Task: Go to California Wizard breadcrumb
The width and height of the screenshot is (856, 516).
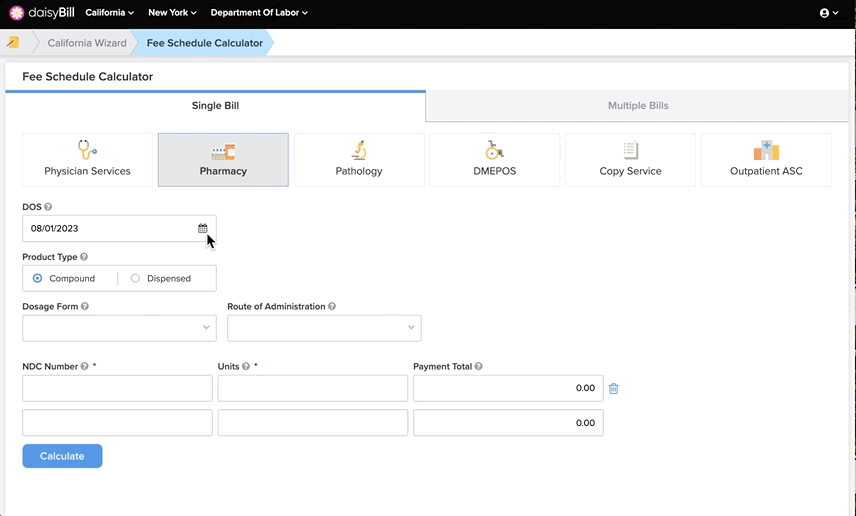Action: click(x=87, y=43)
